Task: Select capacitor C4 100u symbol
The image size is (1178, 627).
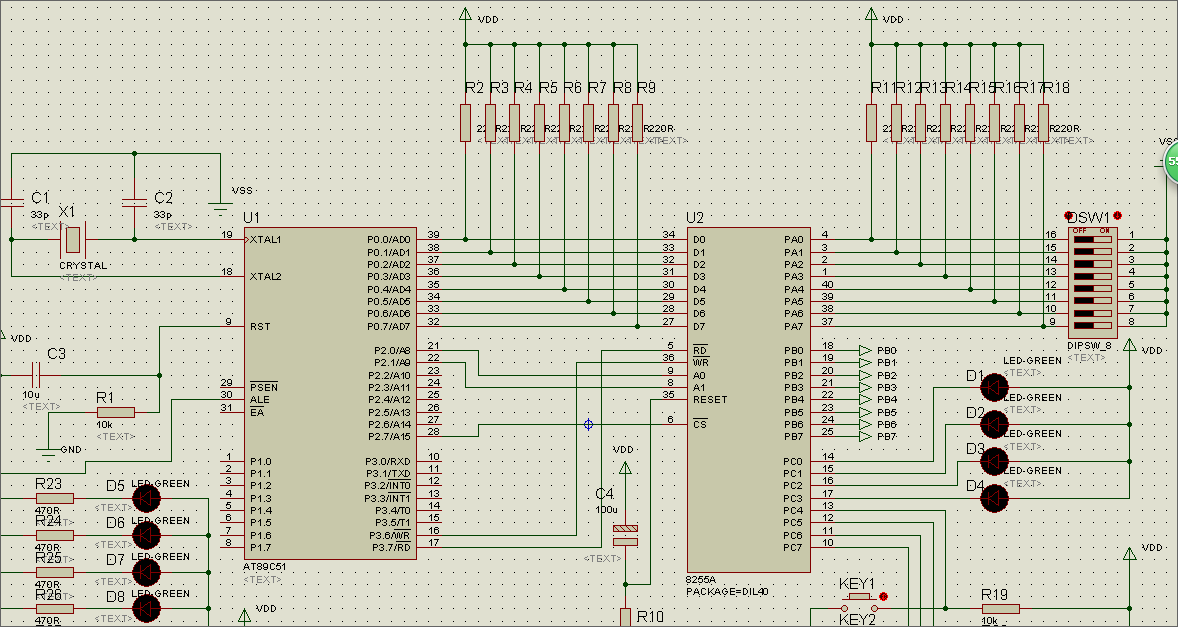Action: (x=625, y=535)
